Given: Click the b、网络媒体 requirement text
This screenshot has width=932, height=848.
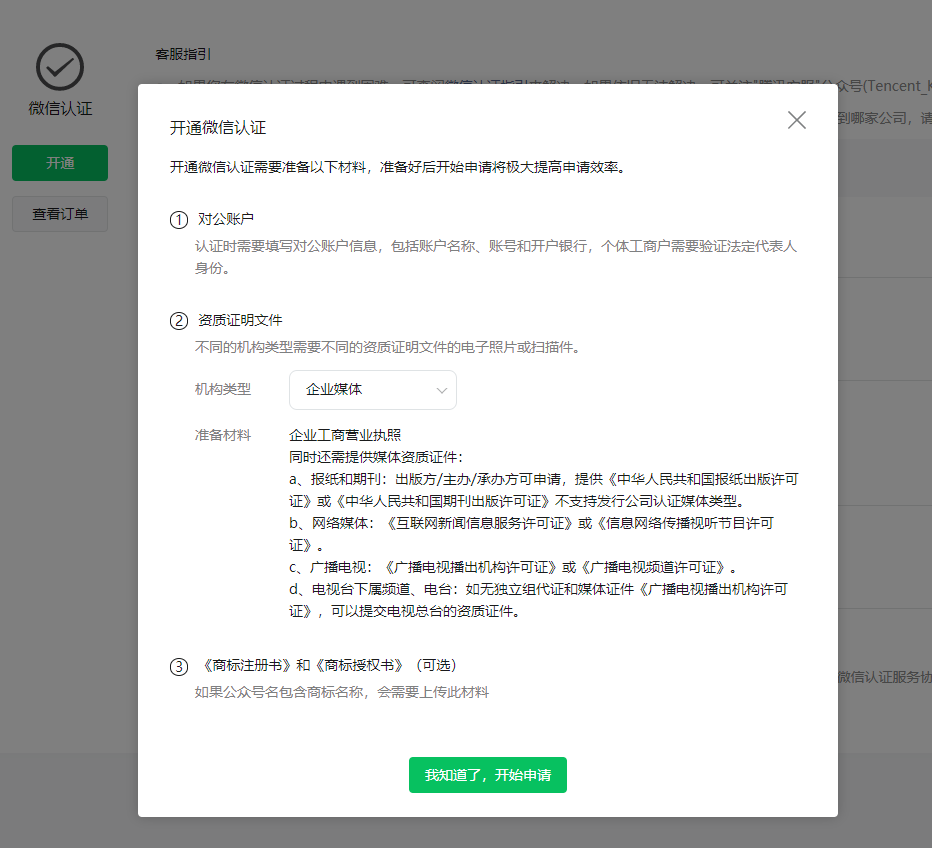Looking at the screenshot, I should [x=531, y=534].
